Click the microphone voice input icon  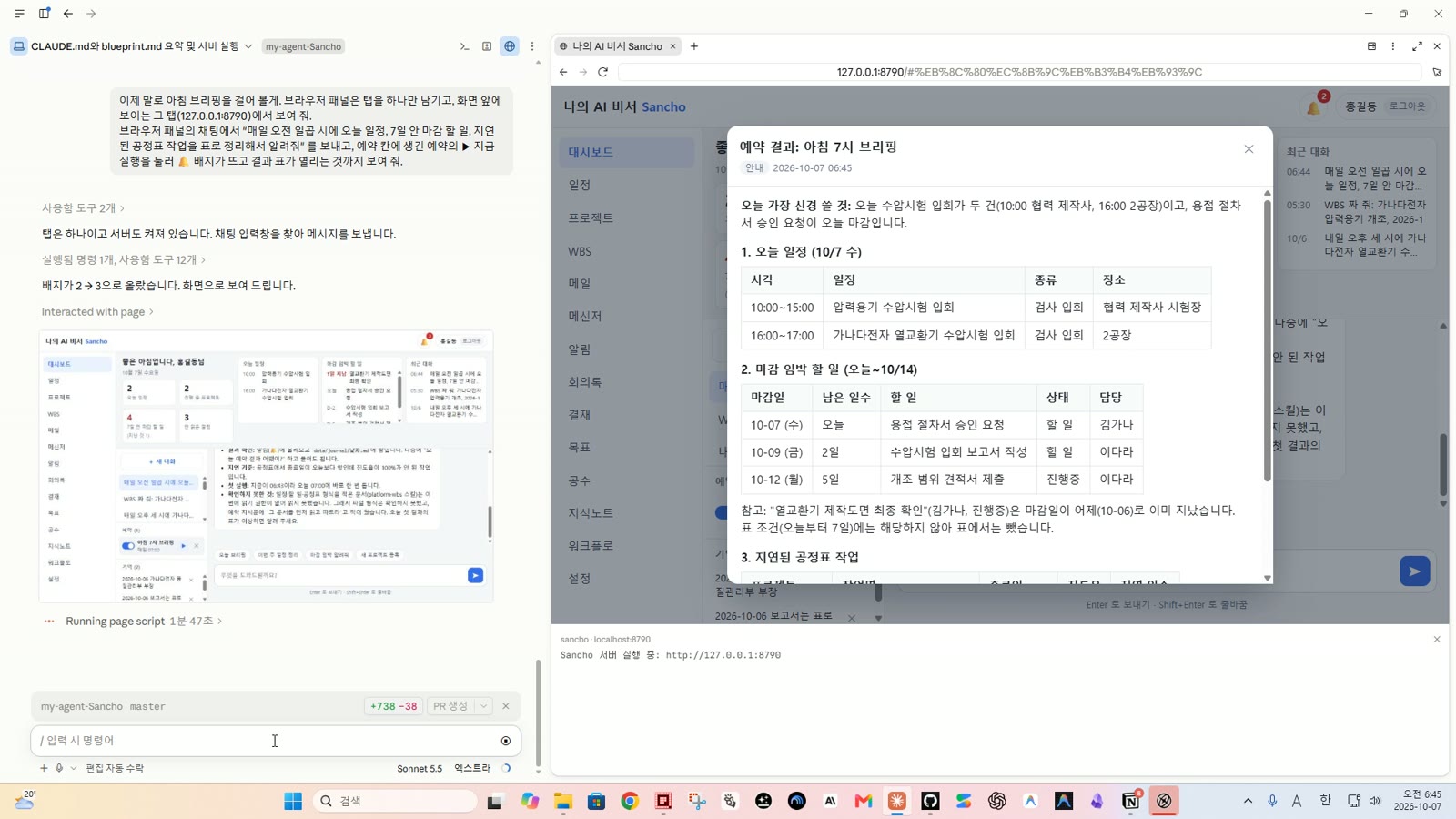coord(59,768)
